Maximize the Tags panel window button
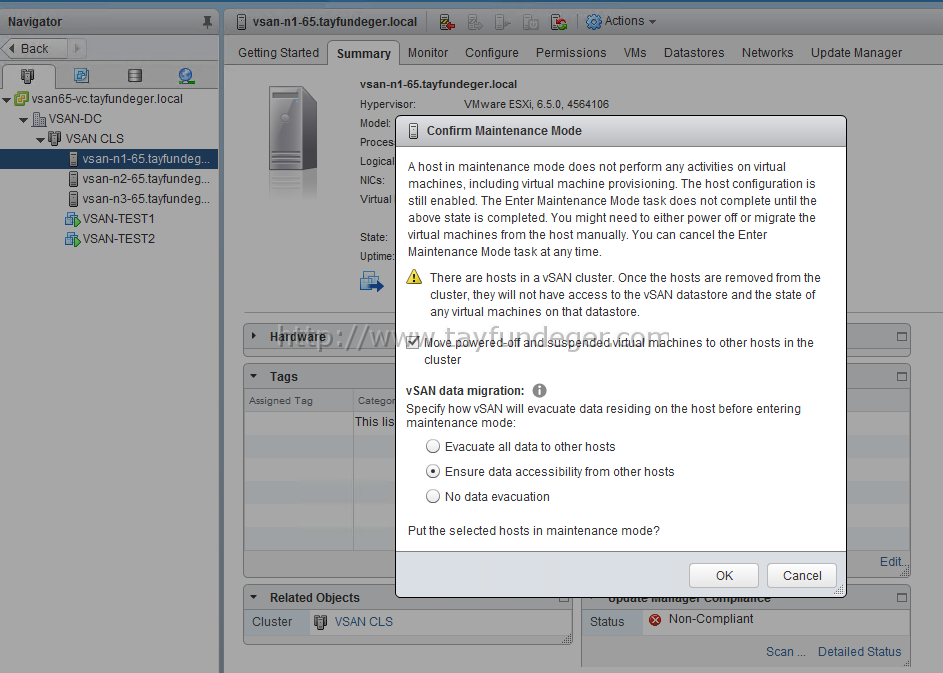Viewport: 943px width, 673px height. click(x=902, y=376)
